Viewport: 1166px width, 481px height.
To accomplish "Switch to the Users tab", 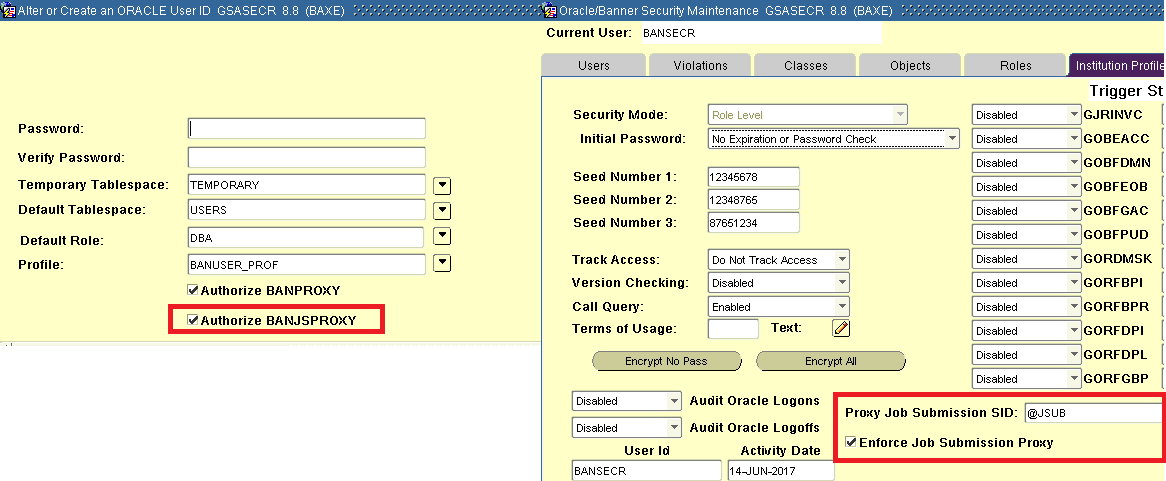I will [x=593, y=65].
